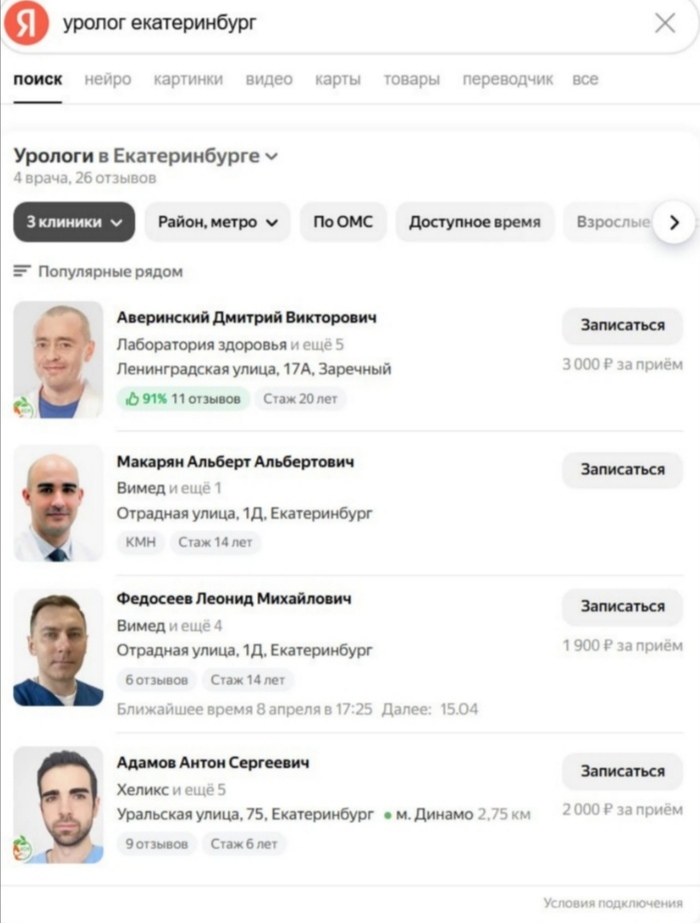Open Макарян Альберт Альбертович photo
Image resolution: width=700 pixels, height=923 pixels.
click(58, 503)
